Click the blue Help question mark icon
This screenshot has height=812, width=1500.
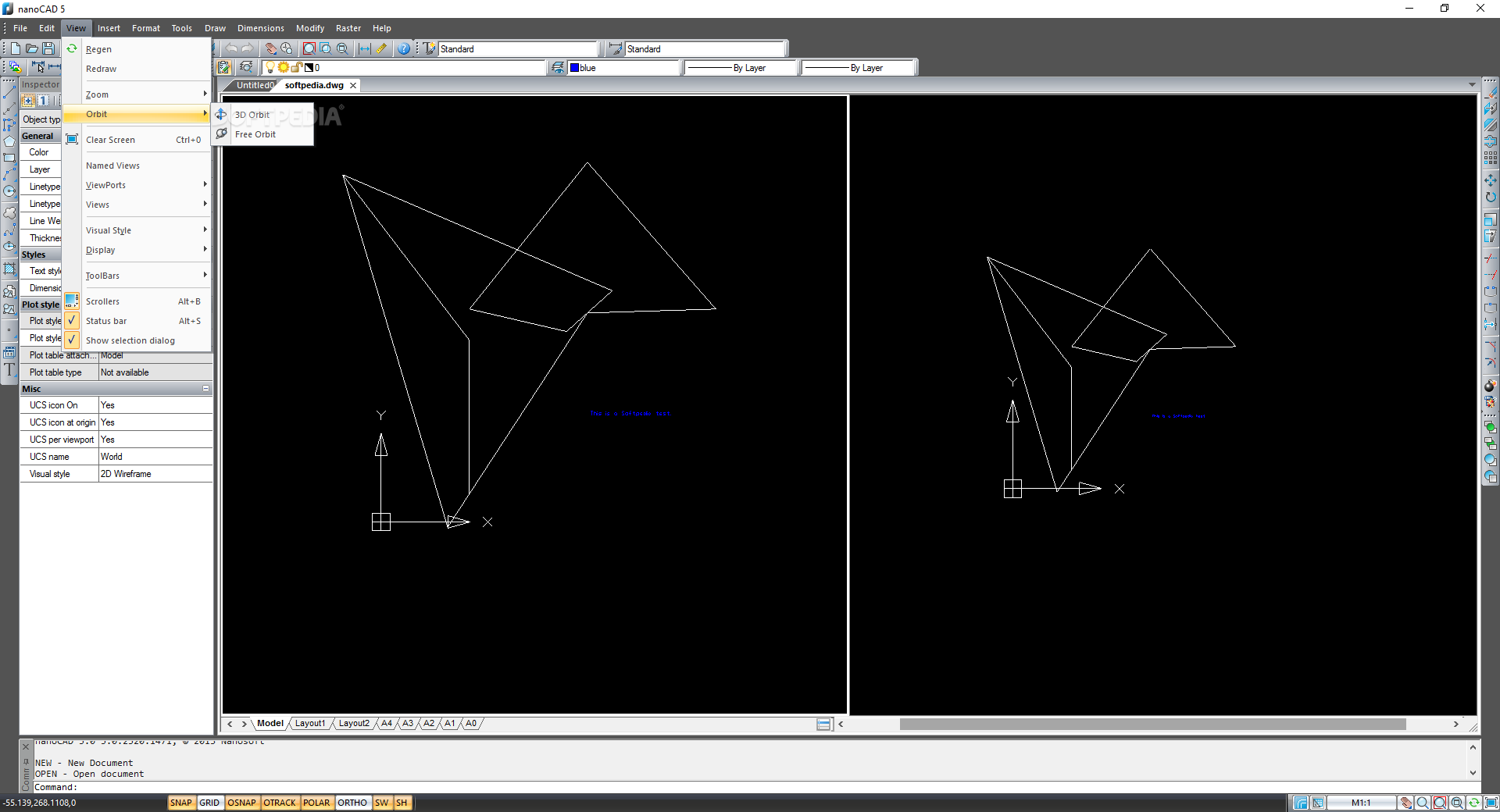[x=403, y=48]
